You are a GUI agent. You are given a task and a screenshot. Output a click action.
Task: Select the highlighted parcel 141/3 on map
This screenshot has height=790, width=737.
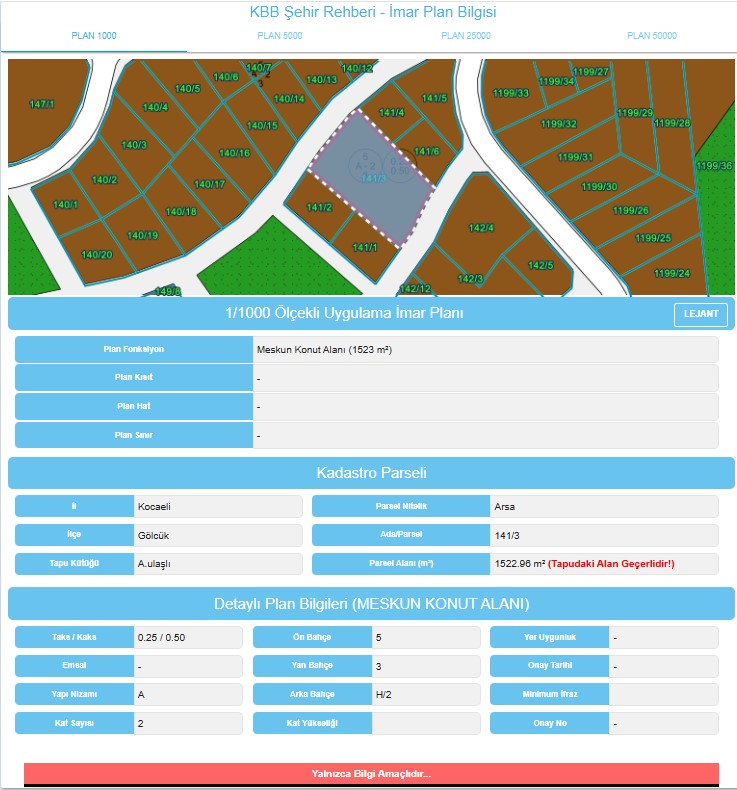[x=372, y=178]
